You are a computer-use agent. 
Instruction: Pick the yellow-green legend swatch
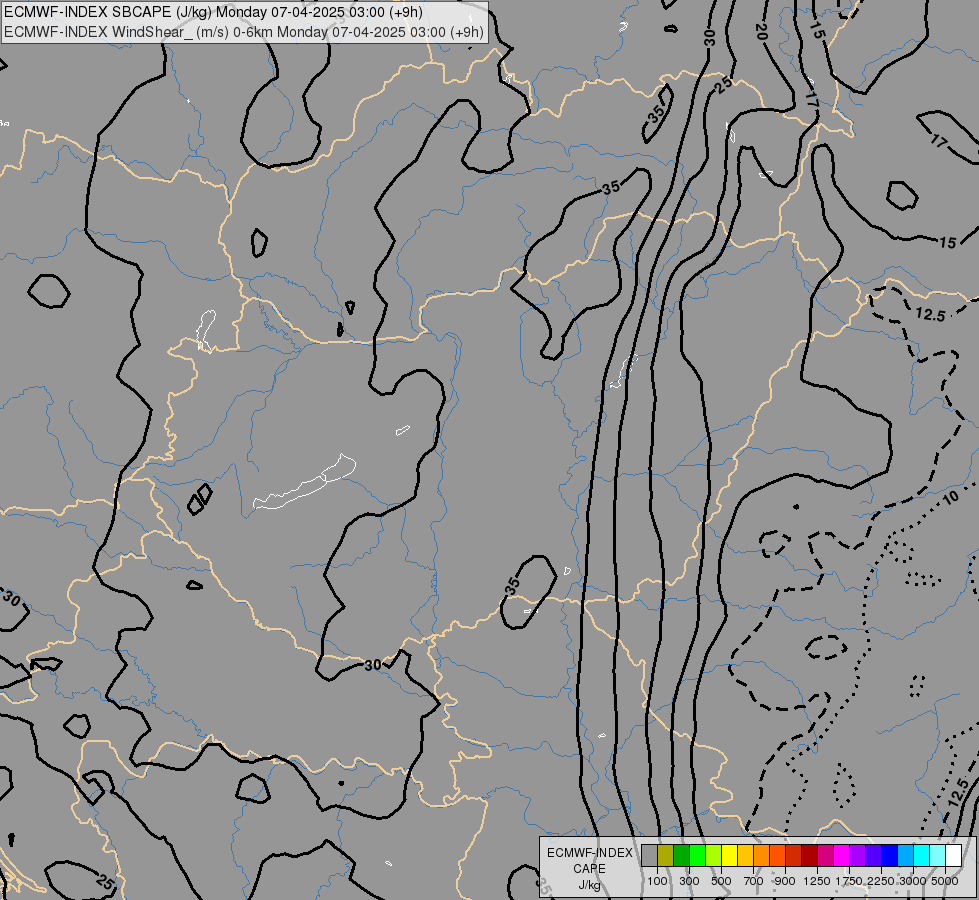point(714,855)
